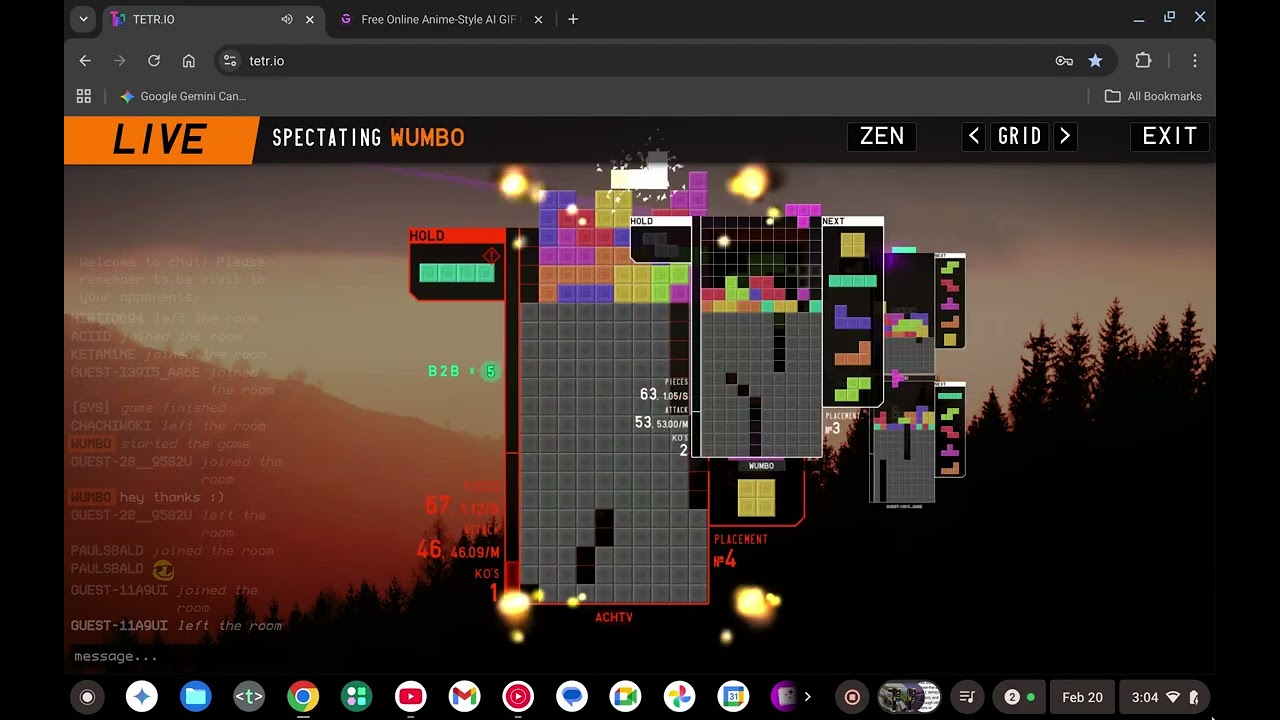Open YouTube from the shelf
Viewport: 1280px width, 720px height.
point(410,697)
